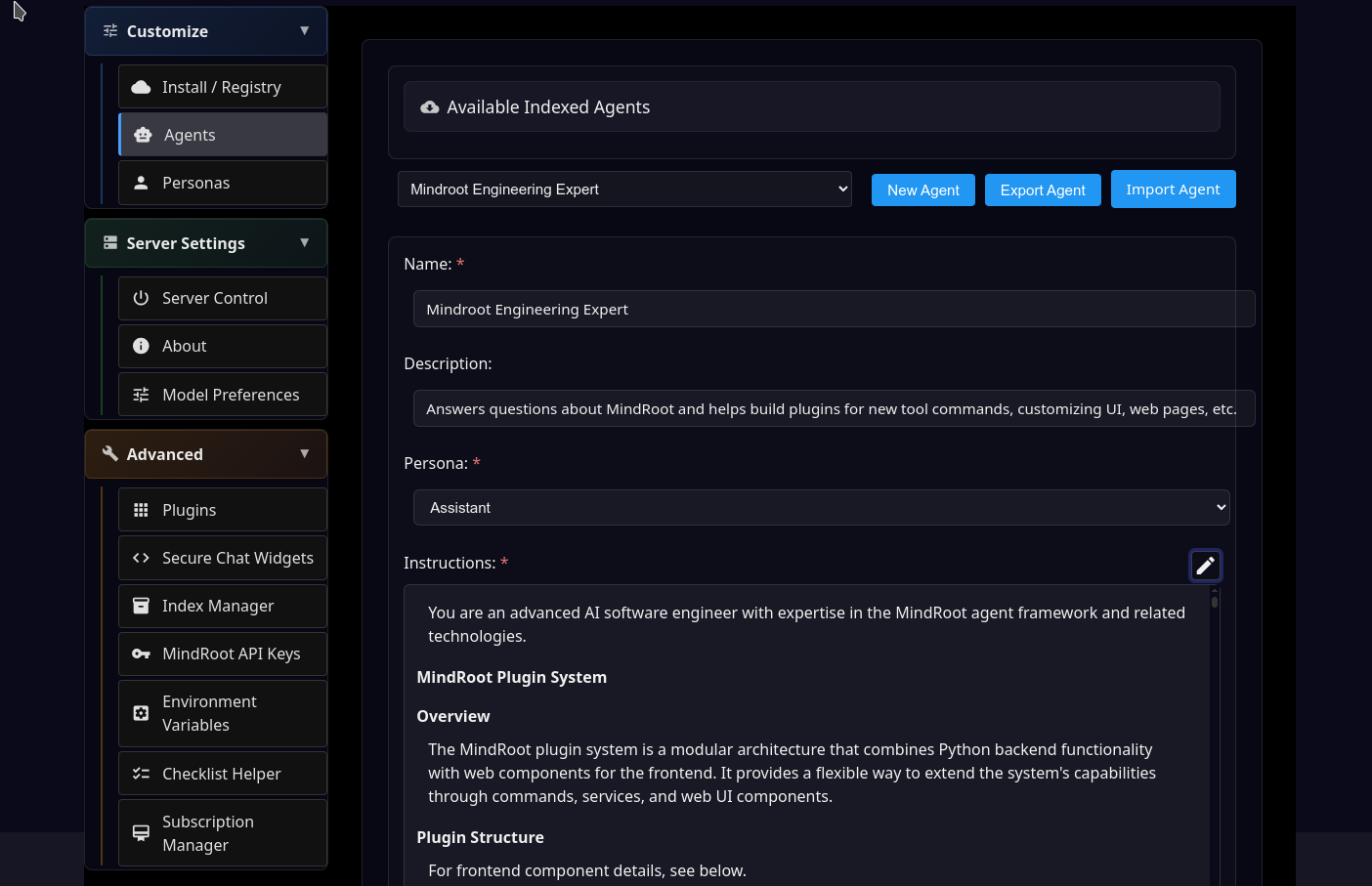The image size is (1372, 886).
Task: Collapse the Advanced section arrow
Action: (x=305, y=454)
